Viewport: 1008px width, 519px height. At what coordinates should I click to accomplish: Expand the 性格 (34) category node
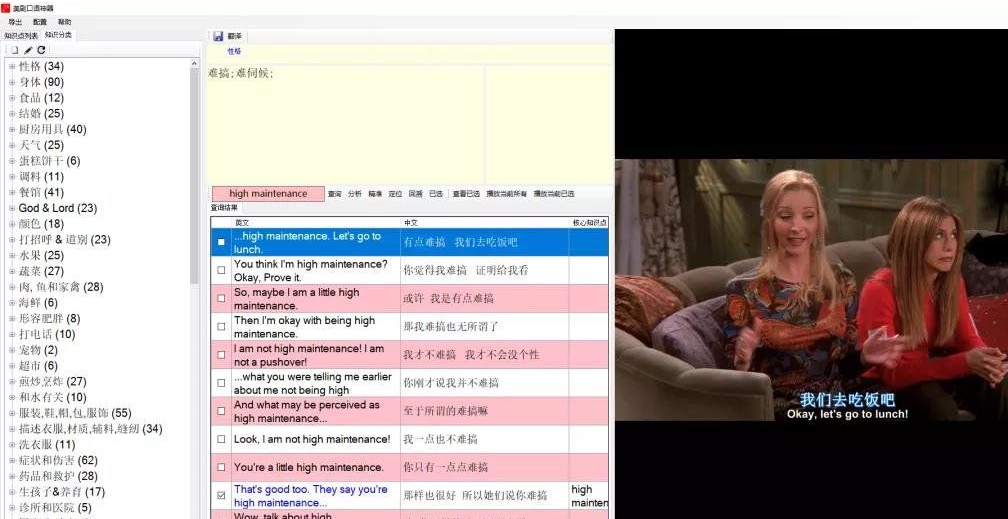(x=12, y=66)
